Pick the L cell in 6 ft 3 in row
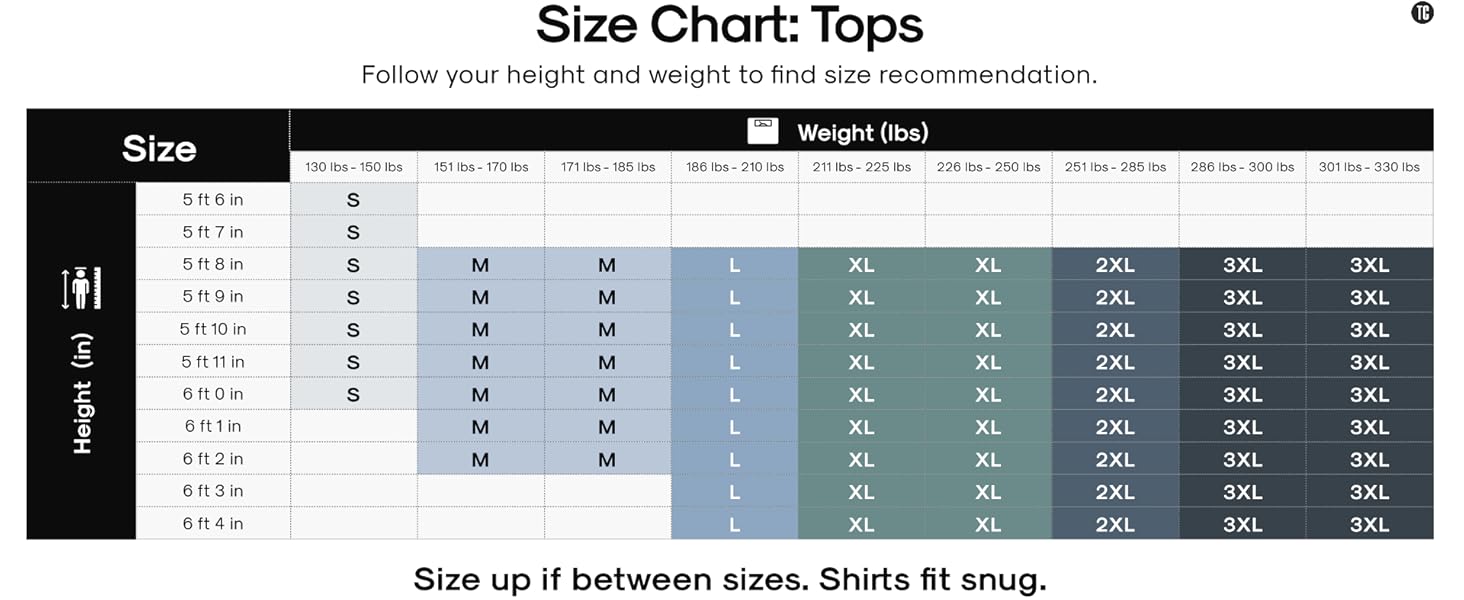The width and height of the screenshot is (1464, 600). pos(734,491)
